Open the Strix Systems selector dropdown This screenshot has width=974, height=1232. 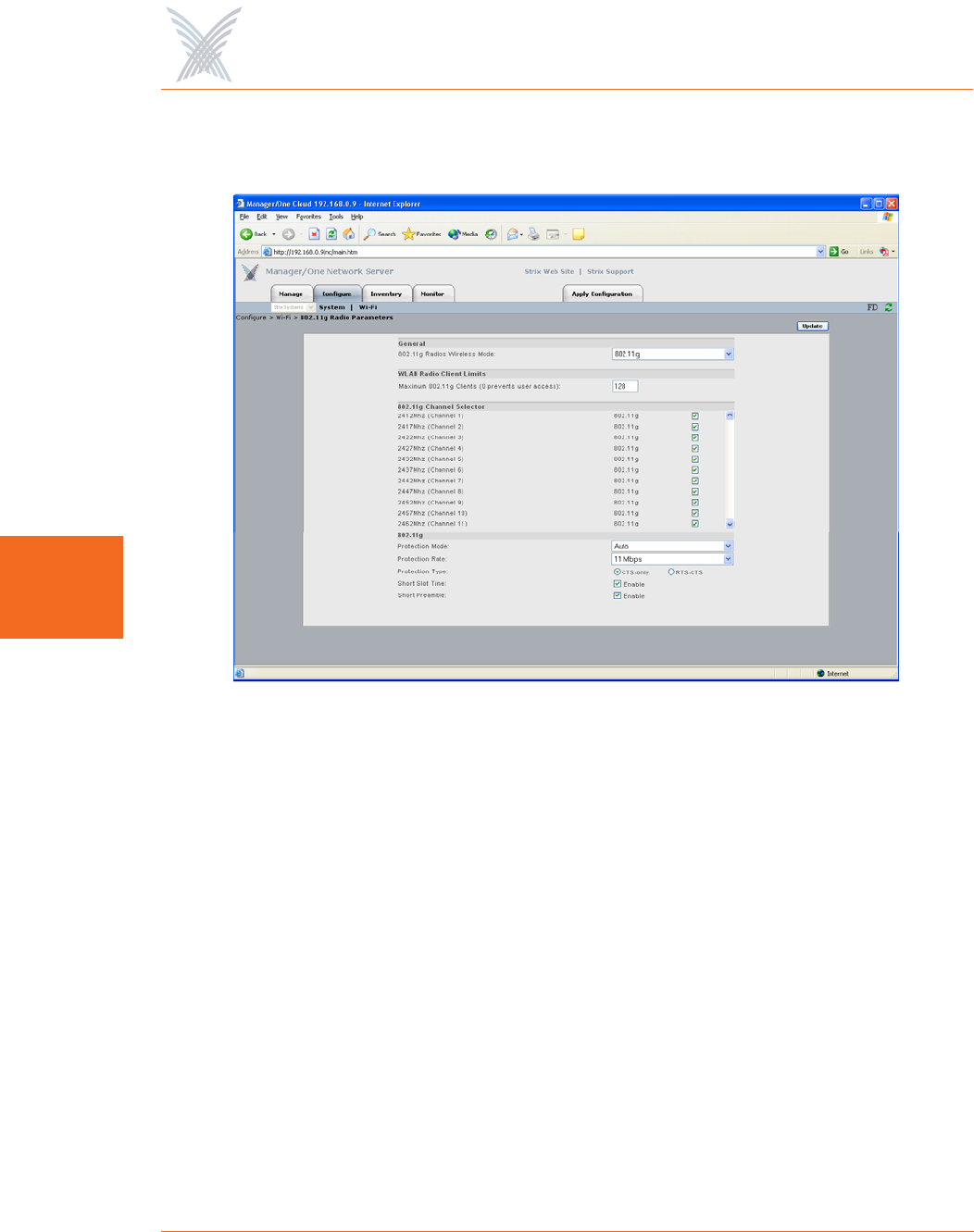click(293, 307)
